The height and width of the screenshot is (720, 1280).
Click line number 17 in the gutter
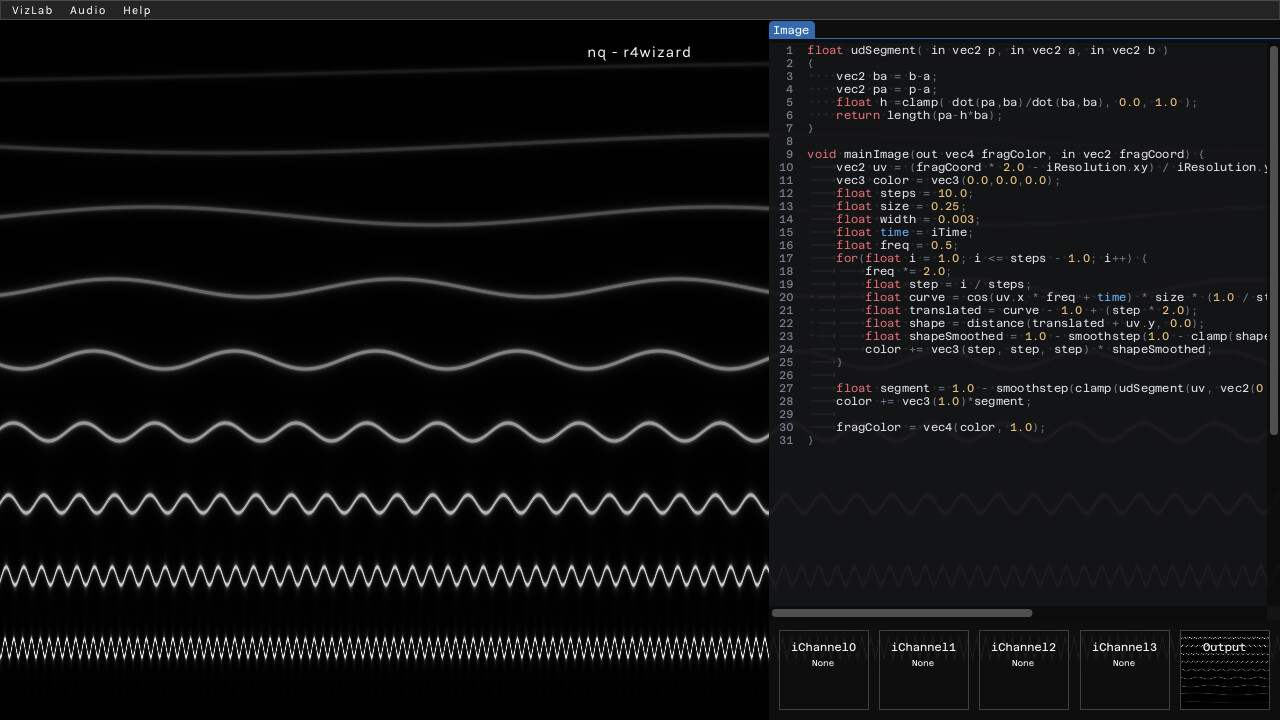(x=786, y=258)
